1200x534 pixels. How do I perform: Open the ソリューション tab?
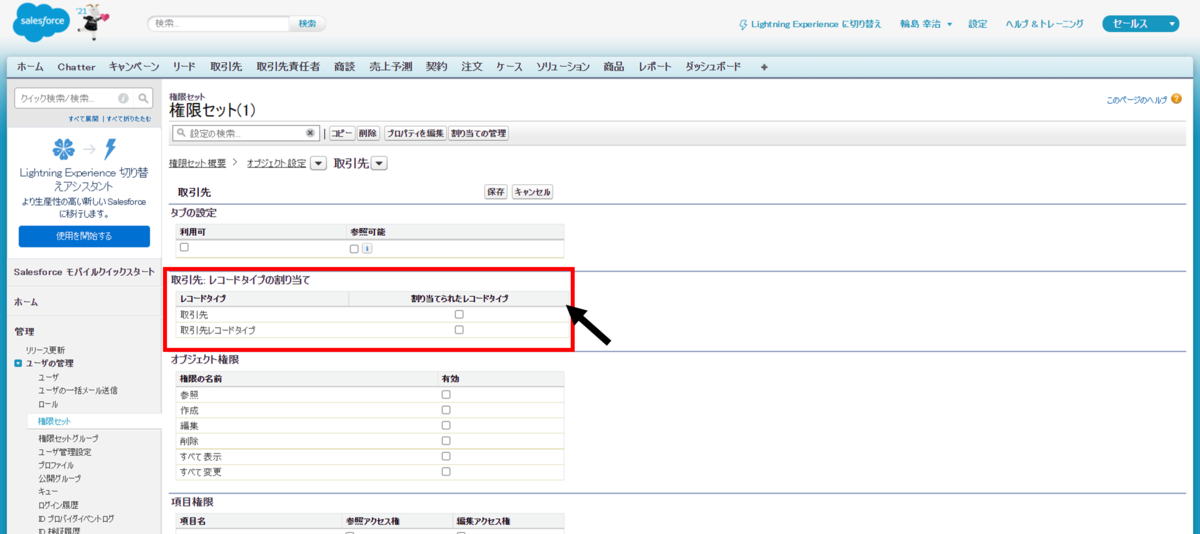coord(563,67)
